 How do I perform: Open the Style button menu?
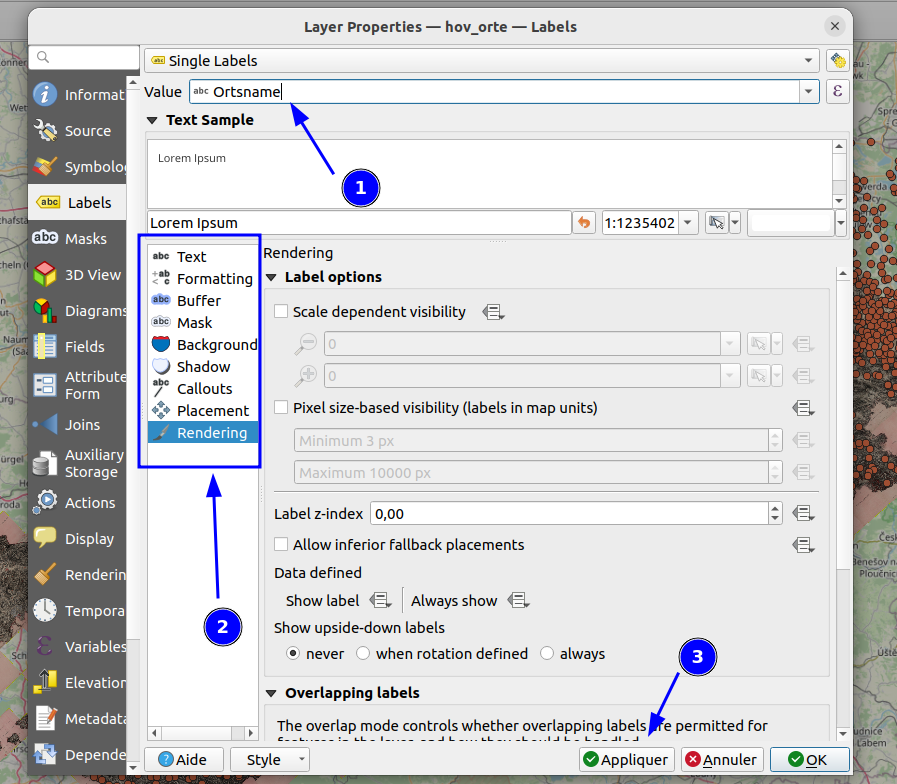270,759
